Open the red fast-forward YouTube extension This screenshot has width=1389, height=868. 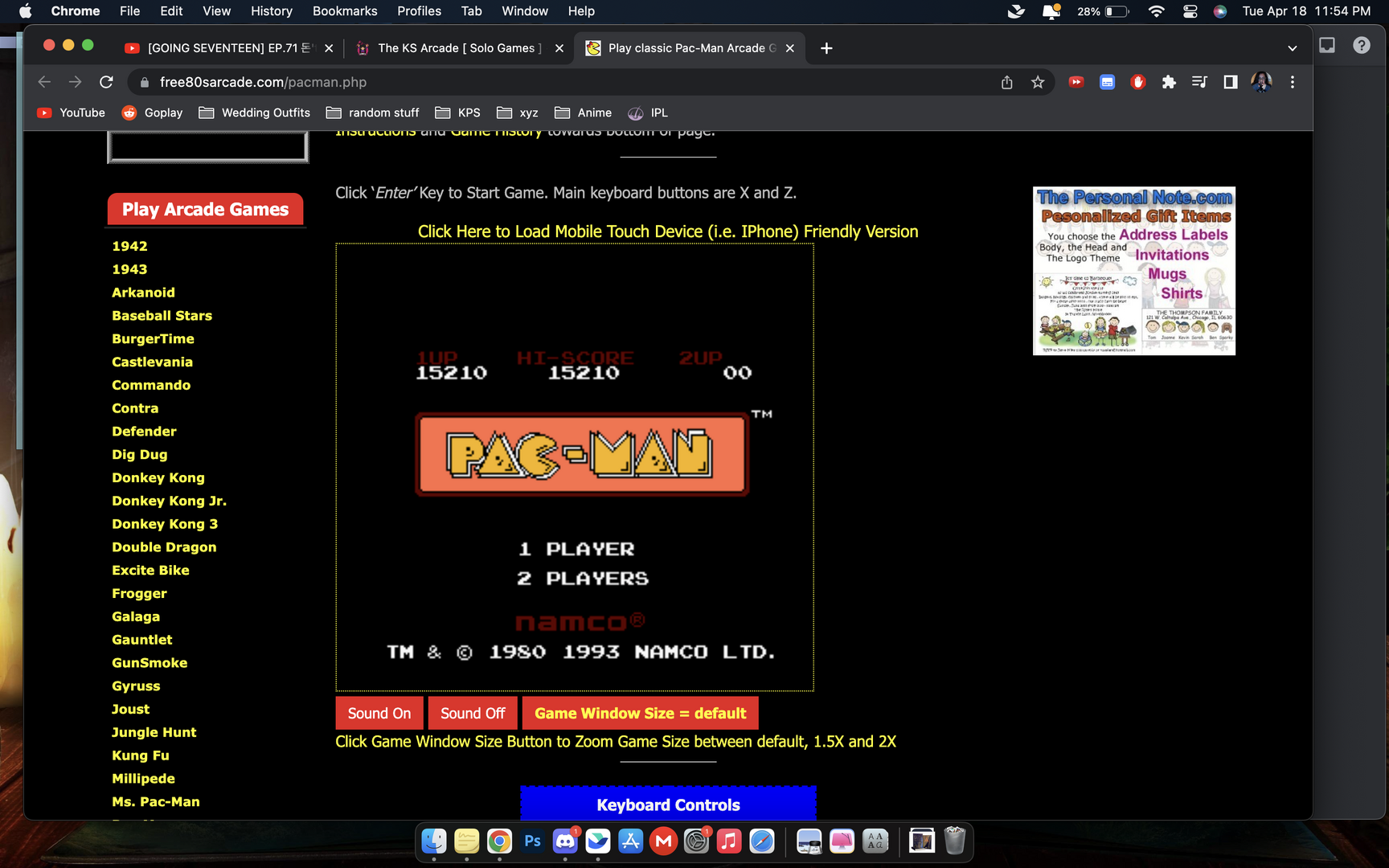point(1076,82)
